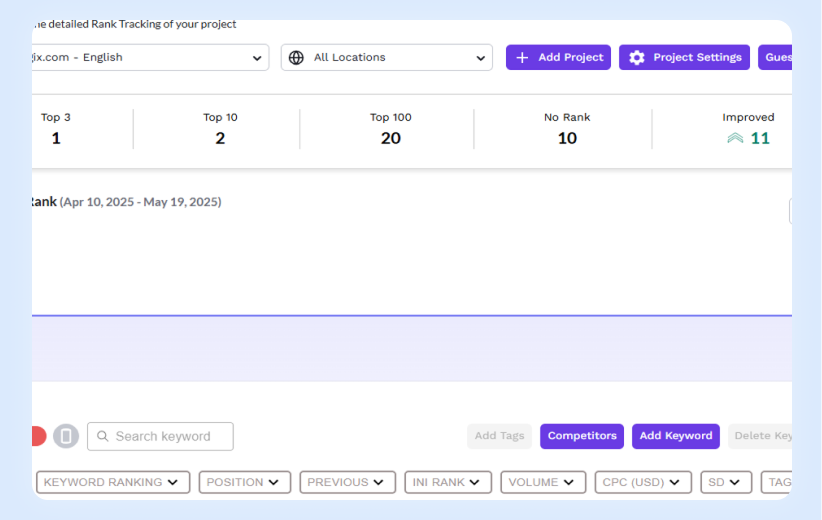This screenshot has height=520, width=822.
Task: Select the mobile device icon
Action: 66,436
